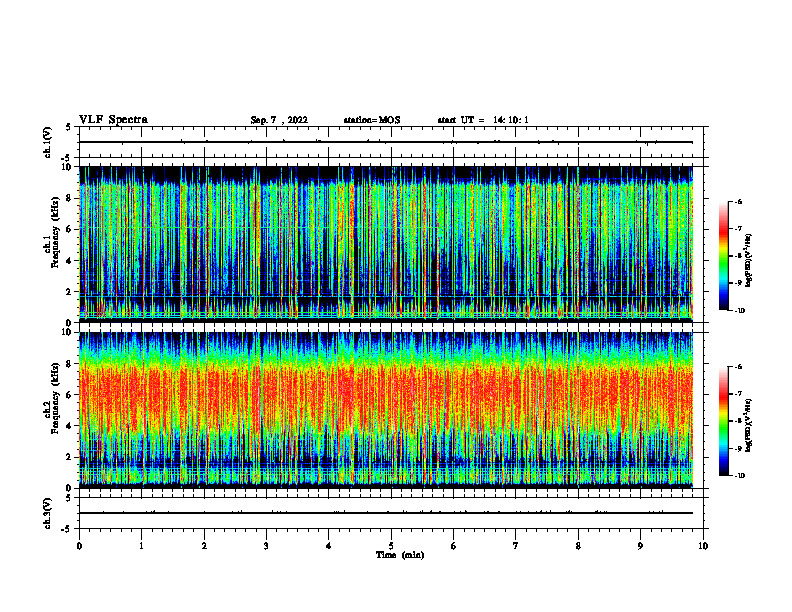This screenshot has height=612, width=792.
Task: Click inside the ch.2 spectrogram plot
Action: coord(386,410)
